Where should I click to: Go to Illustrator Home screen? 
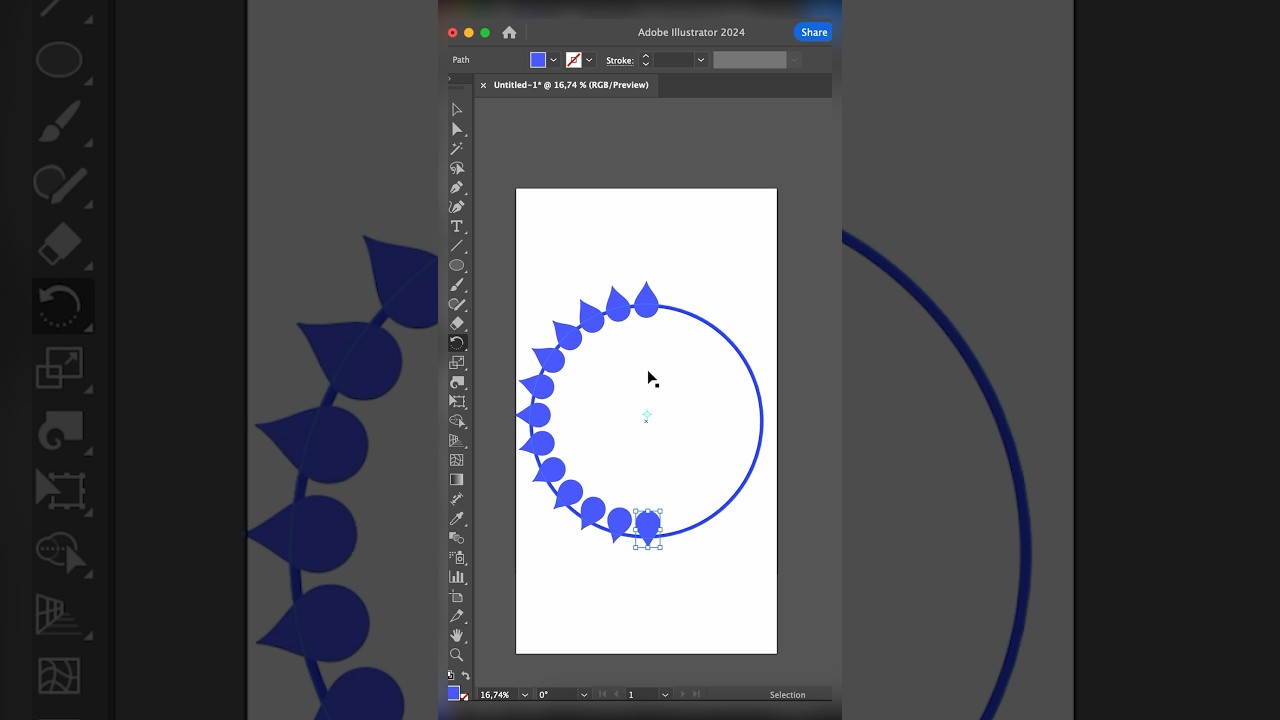tap(509, 32)
